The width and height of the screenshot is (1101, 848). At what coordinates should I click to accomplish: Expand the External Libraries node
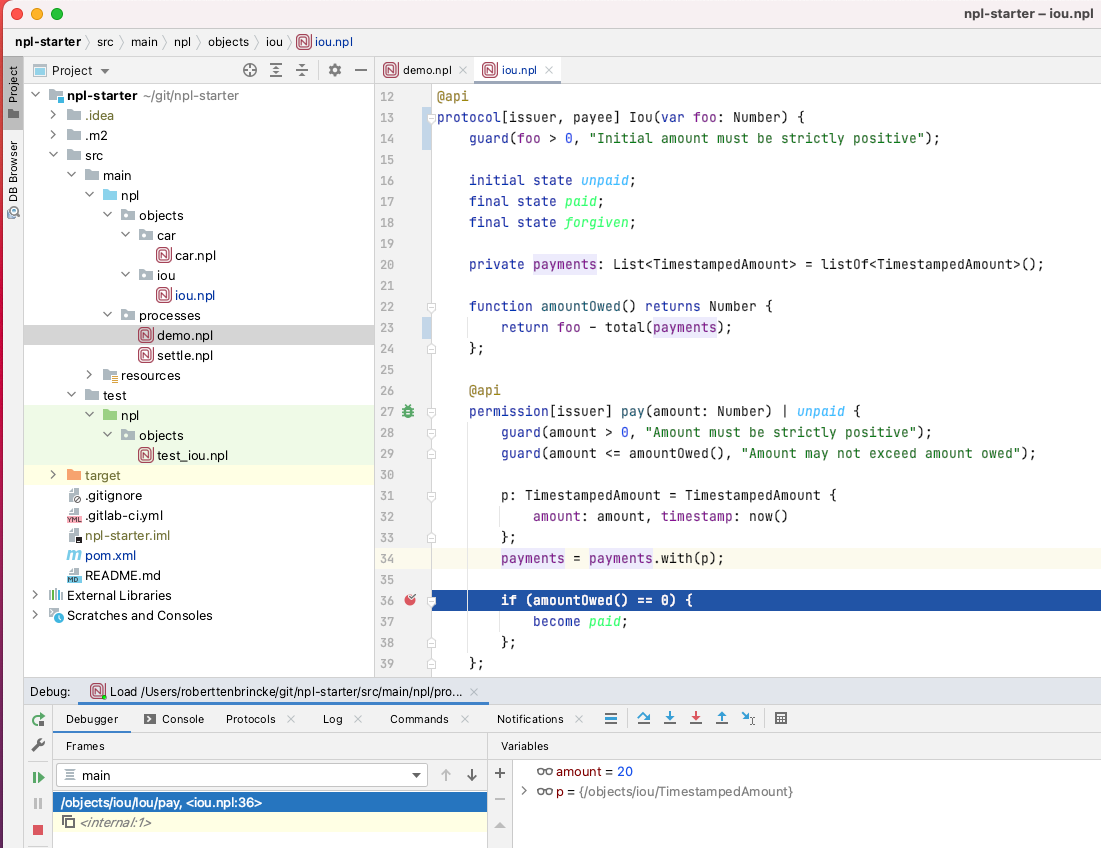35,595
